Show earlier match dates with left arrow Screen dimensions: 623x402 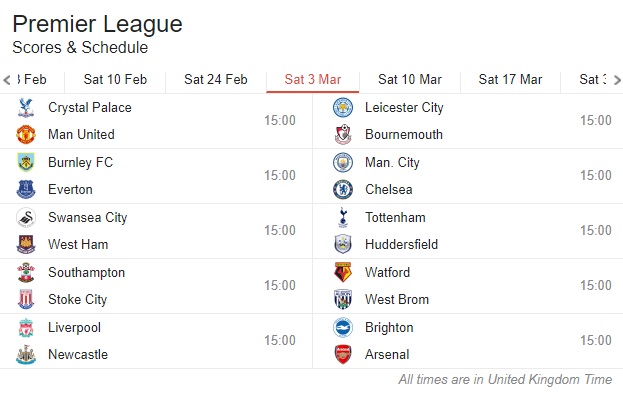coord(7,80)
